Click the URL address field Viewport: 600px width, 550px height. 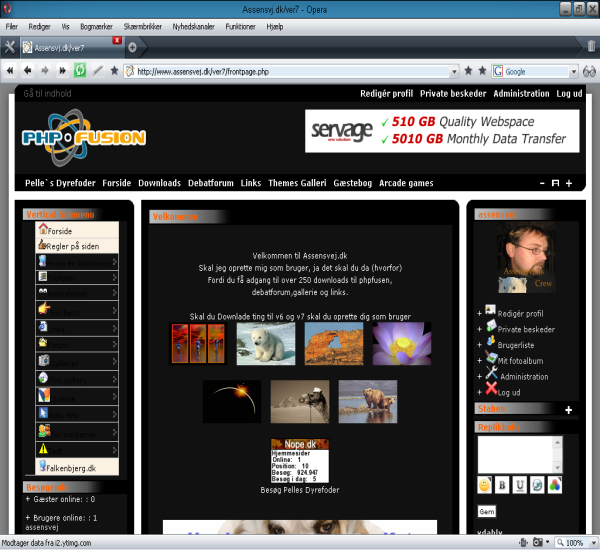tap(291, 72)
